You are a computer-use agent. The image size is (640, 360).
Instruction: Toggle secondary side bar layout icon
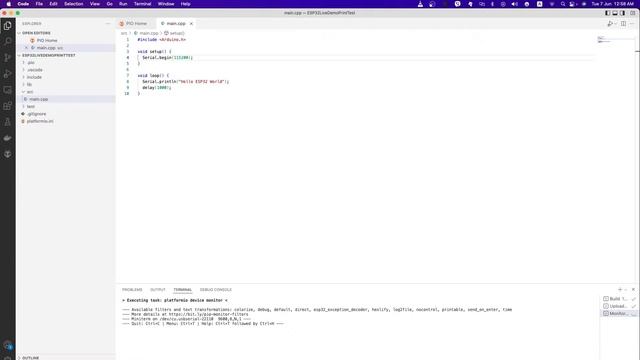click(622, 13)
